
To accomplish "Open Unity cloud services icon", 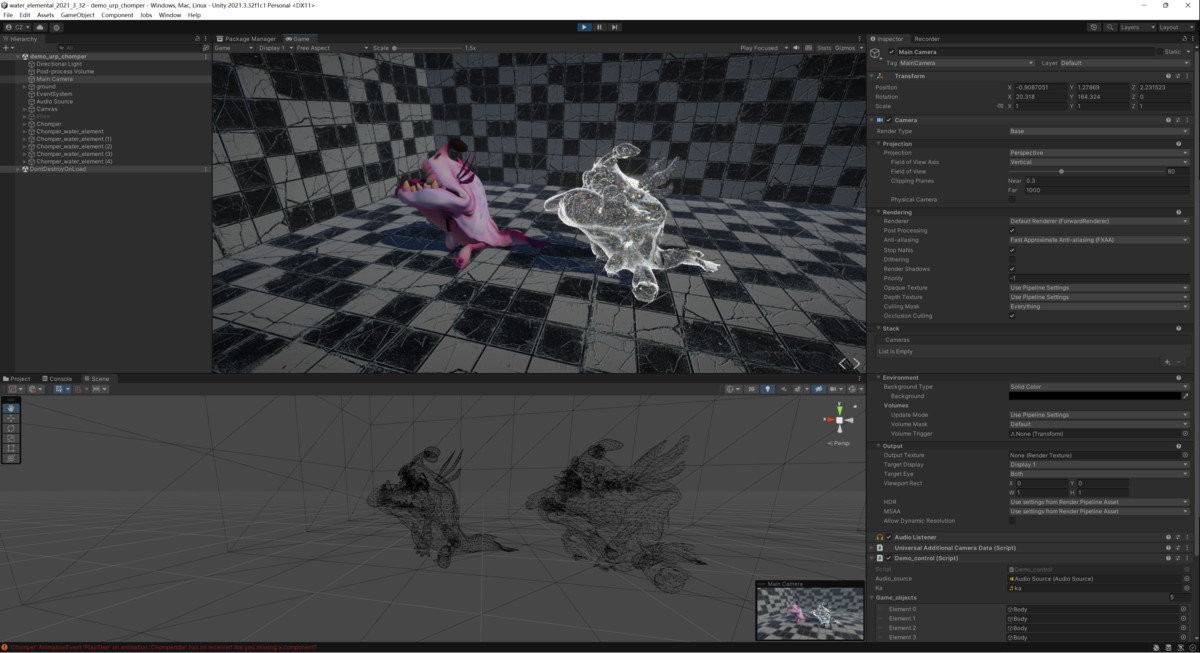I will coord(42,27).
